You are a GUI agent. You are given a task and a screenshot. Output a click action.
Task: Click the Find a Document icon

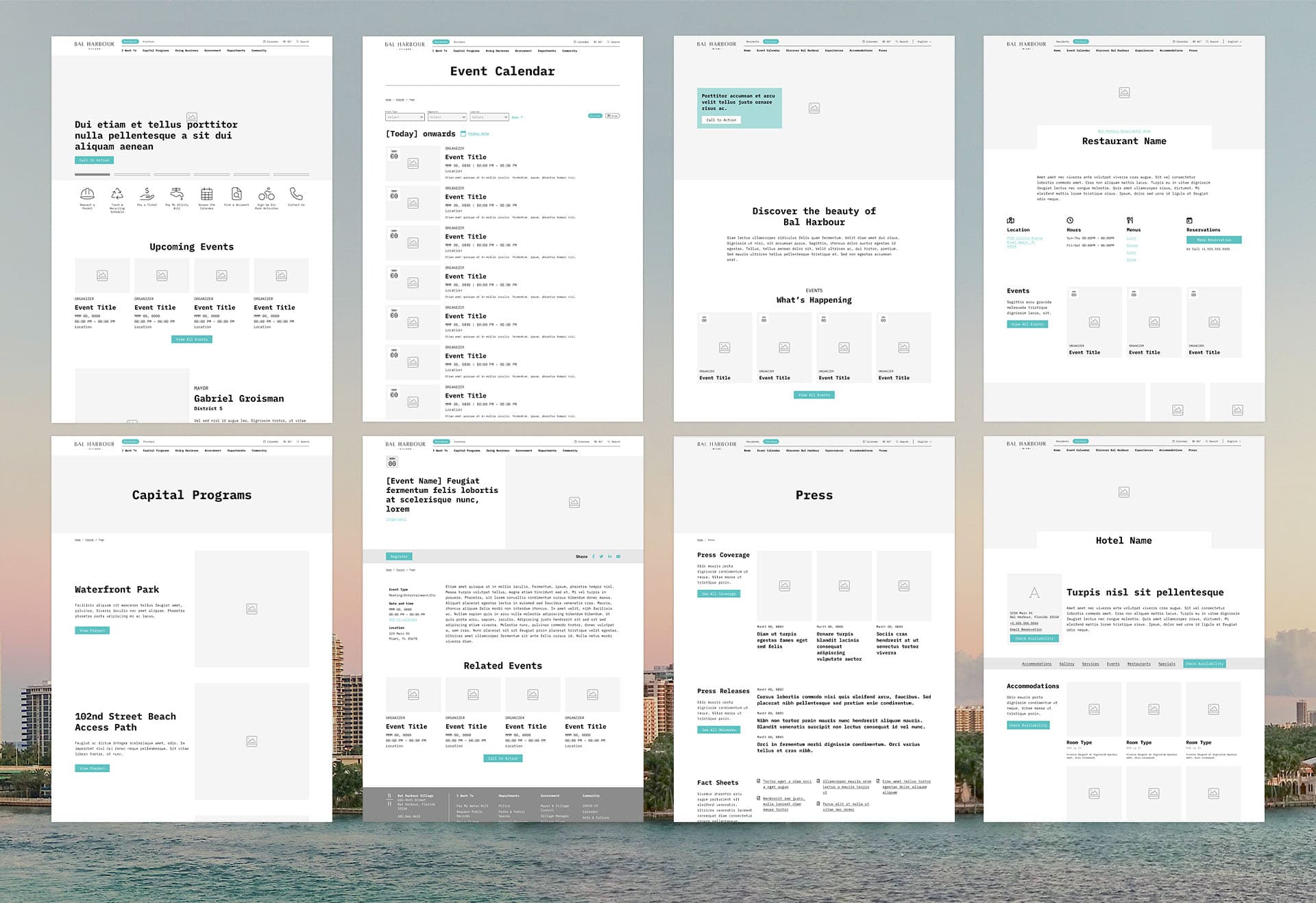pyautogui.click(x=236, y=194)
